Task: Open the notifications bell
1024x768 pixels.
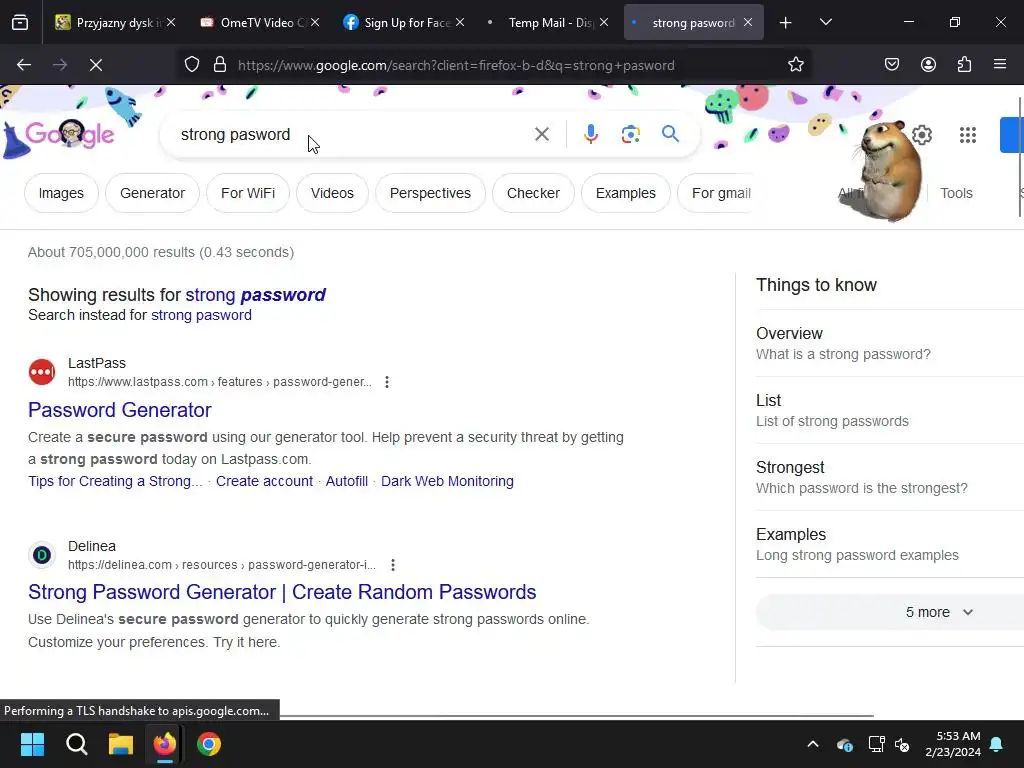Action: [997, 744]
